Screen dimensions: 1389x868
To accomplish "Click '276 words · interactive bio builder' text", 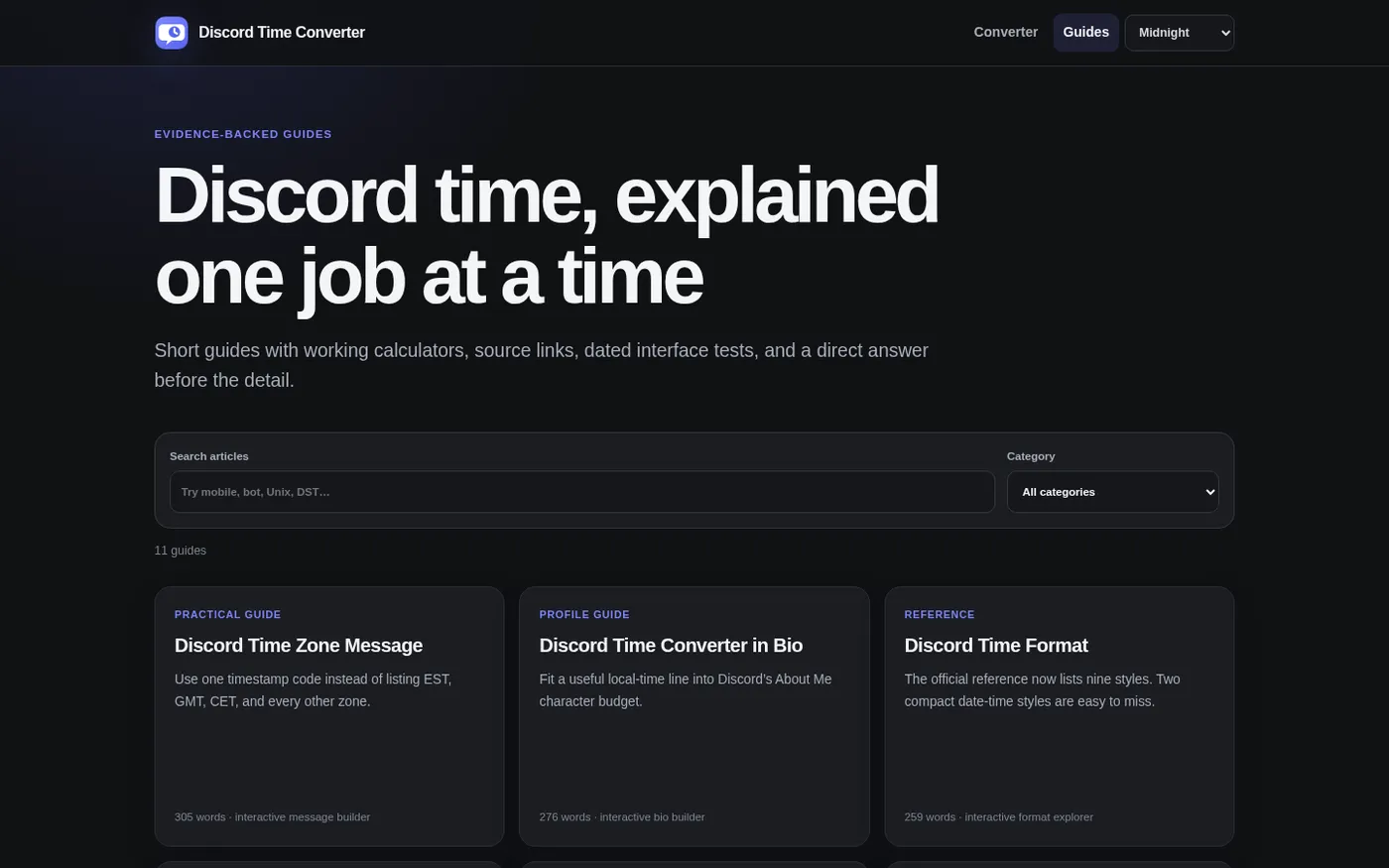I will coord(622,817).
